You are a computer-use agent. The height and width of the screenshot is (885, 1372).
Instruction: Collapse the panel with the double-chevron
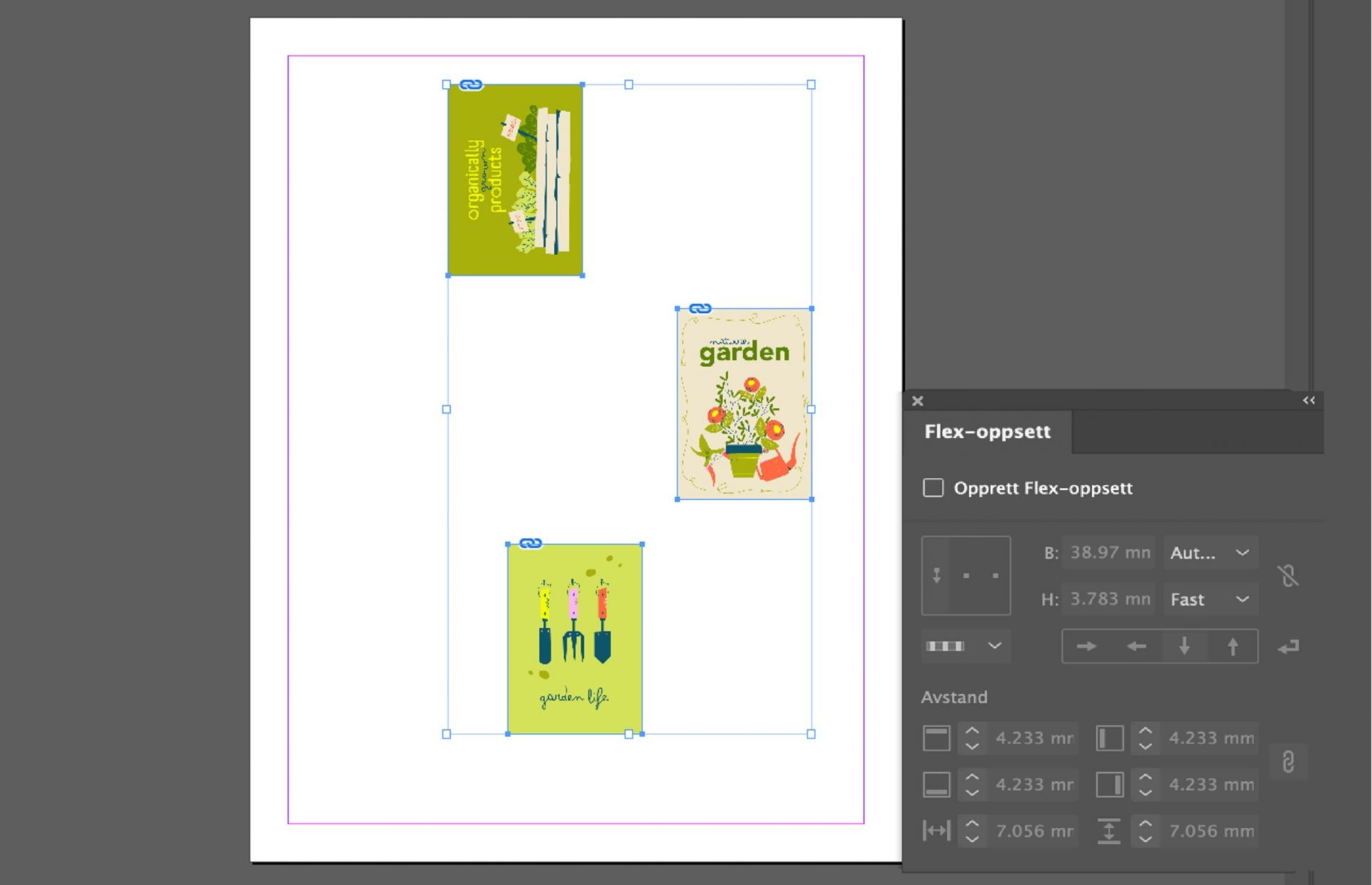(1308, 401)
